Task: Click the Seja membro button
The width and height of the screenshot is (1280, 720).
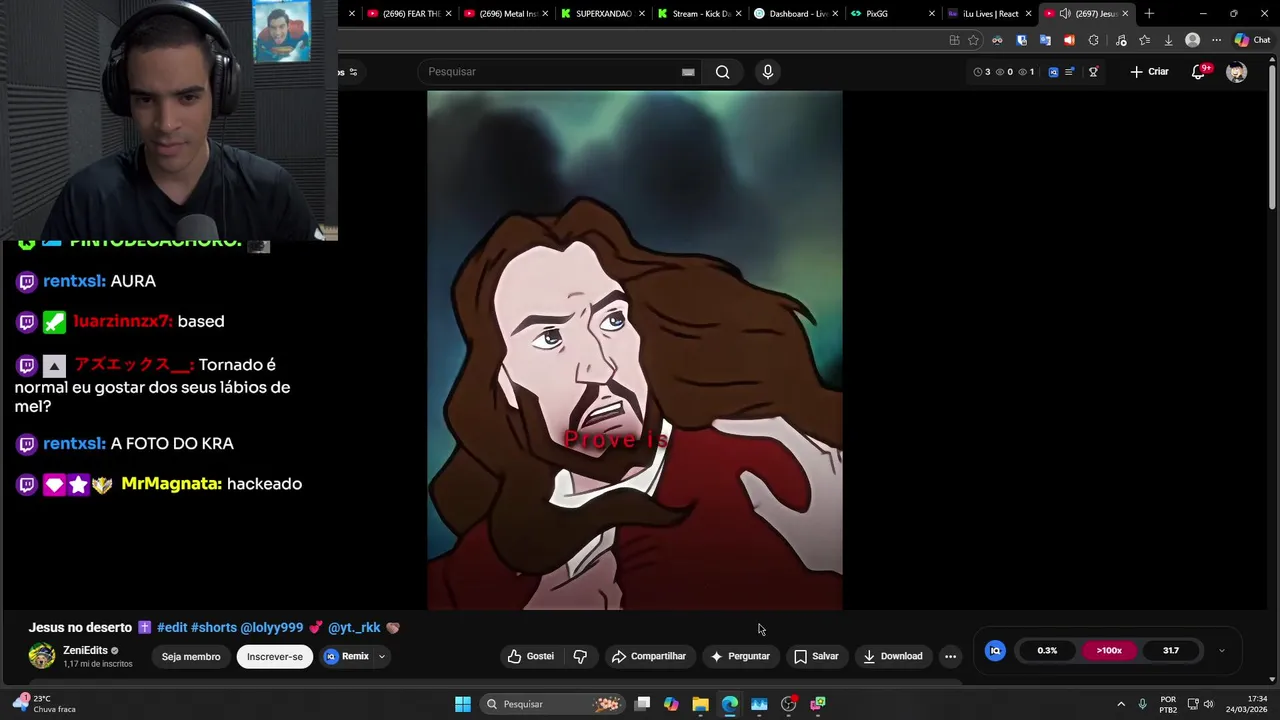Action: 191,657
